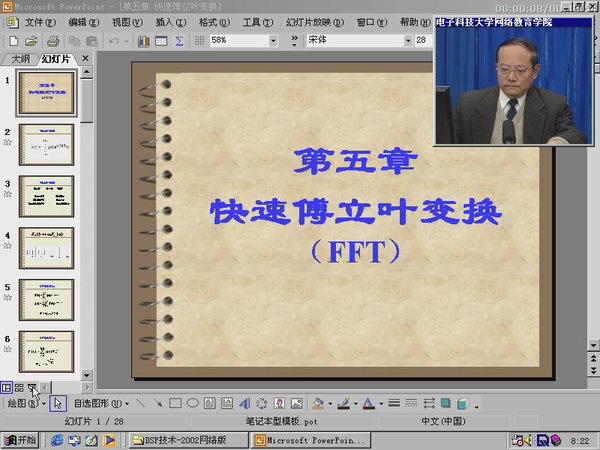
Task: Switch to normal view button
Action: (x=7, y=387)
